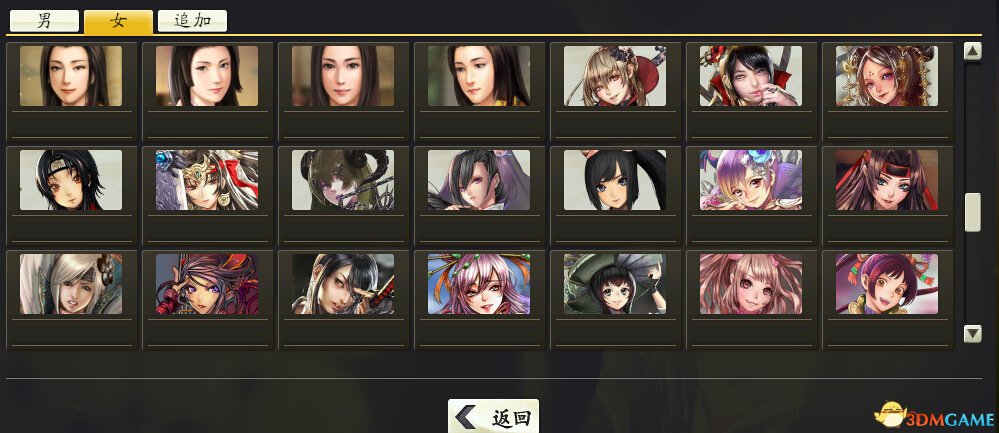Switch to the 男 tab
Screen dimensions: 999x433
(45, 21)
